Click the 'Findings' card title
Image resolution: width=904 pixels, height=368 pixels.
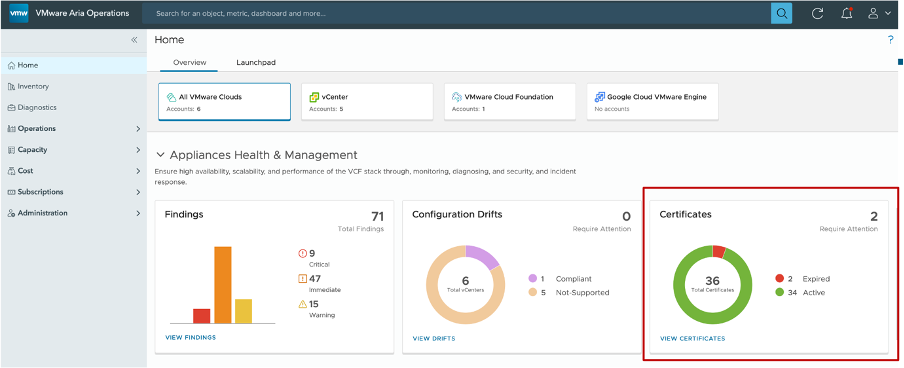[x=184, y=215]
